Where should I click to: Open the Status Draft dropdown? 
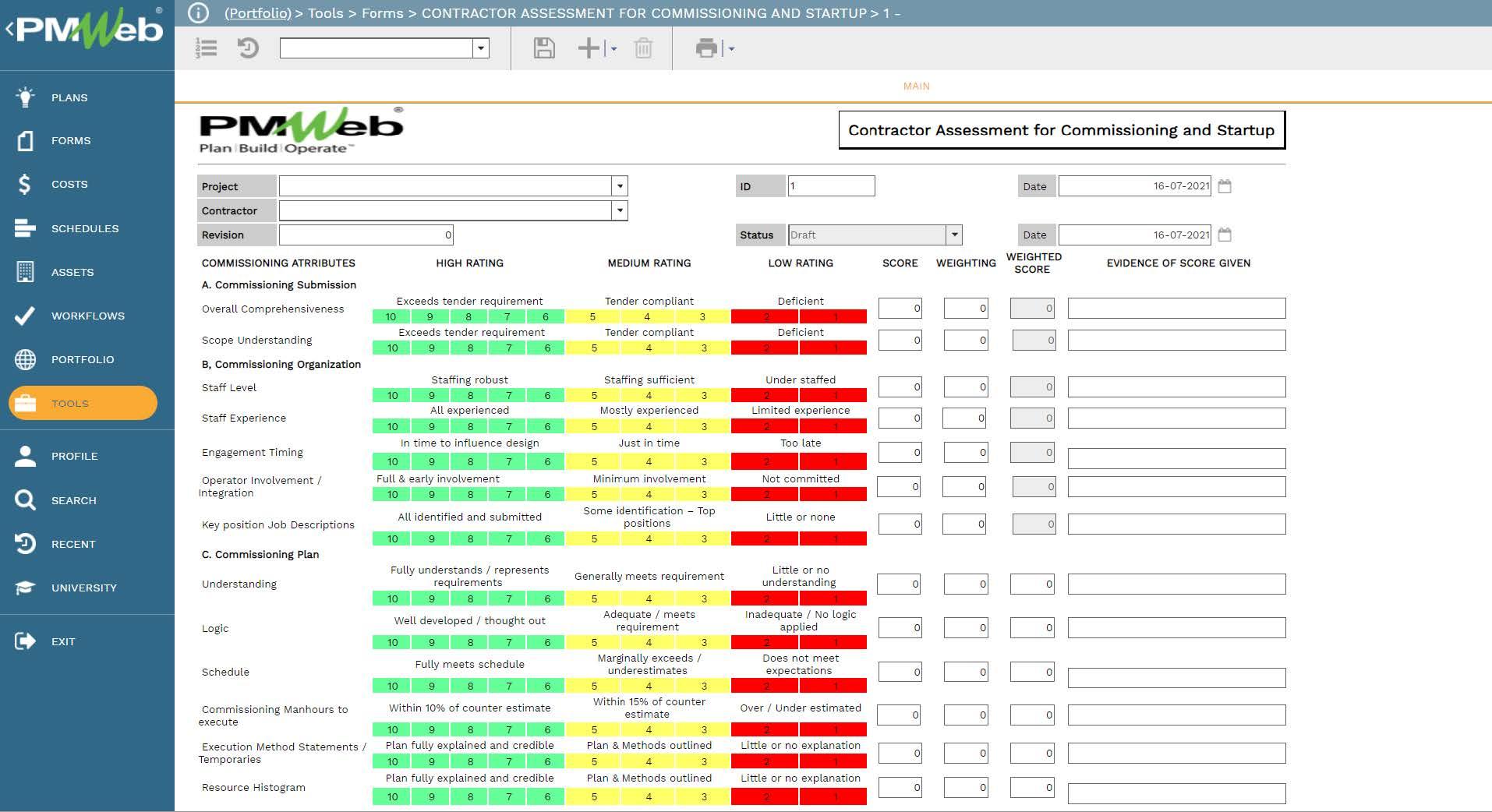(954, 235)
